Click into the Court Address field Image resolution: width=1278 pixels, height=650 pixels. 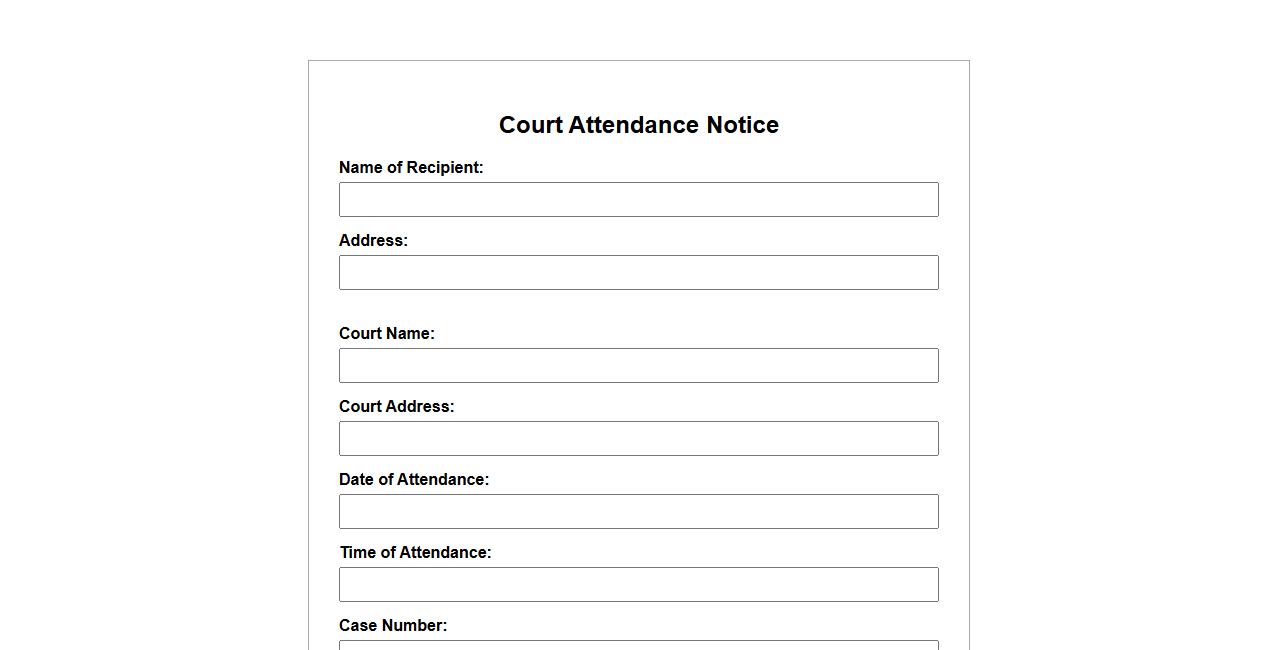pos(638,438)
